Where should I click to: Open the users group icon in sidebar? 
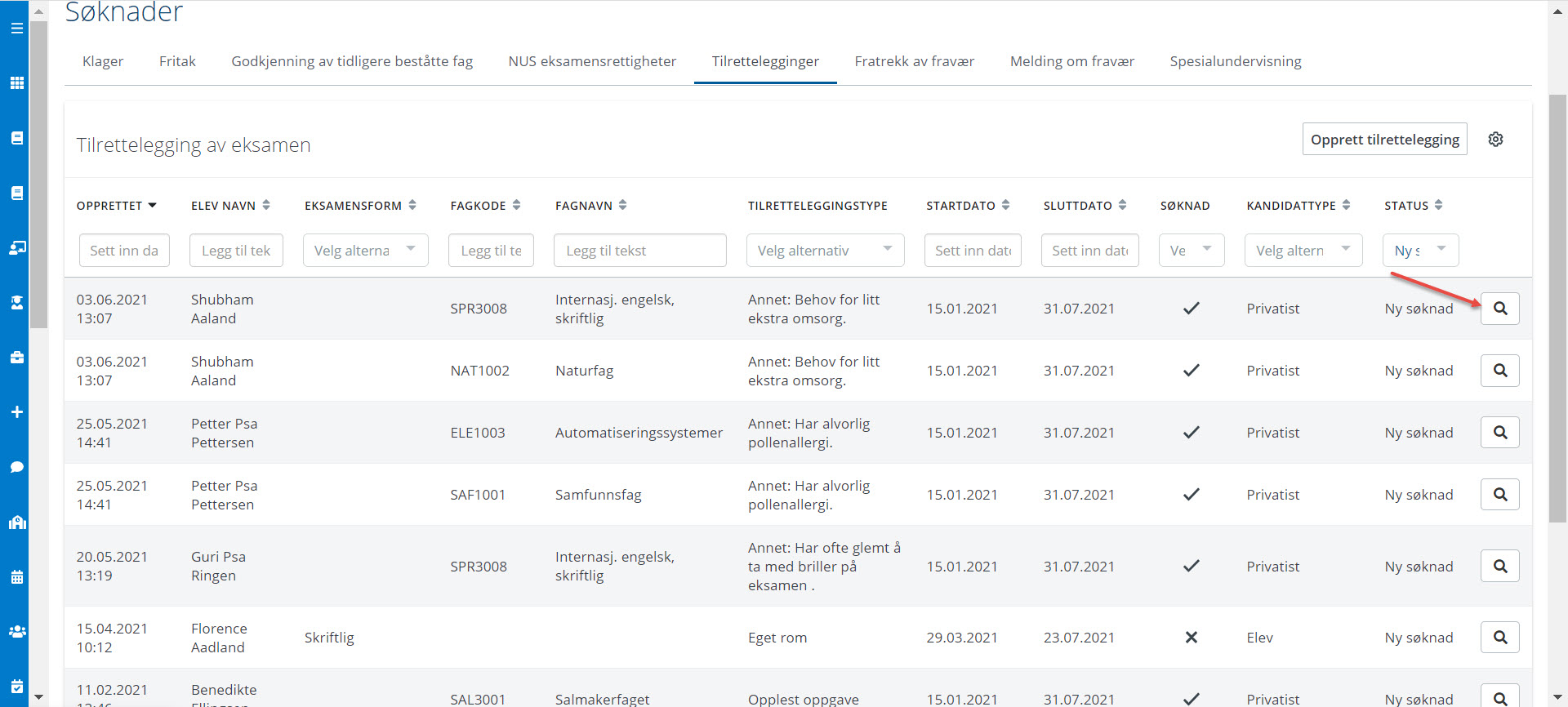click(x=16, y=632)
